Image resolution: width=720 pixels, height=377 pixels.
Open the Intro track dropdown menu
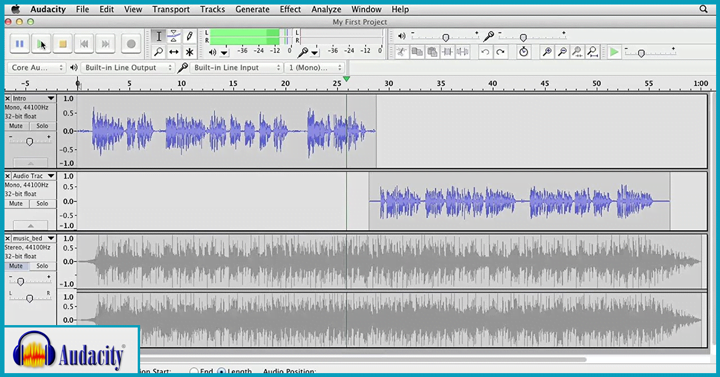tap(51, 98)
